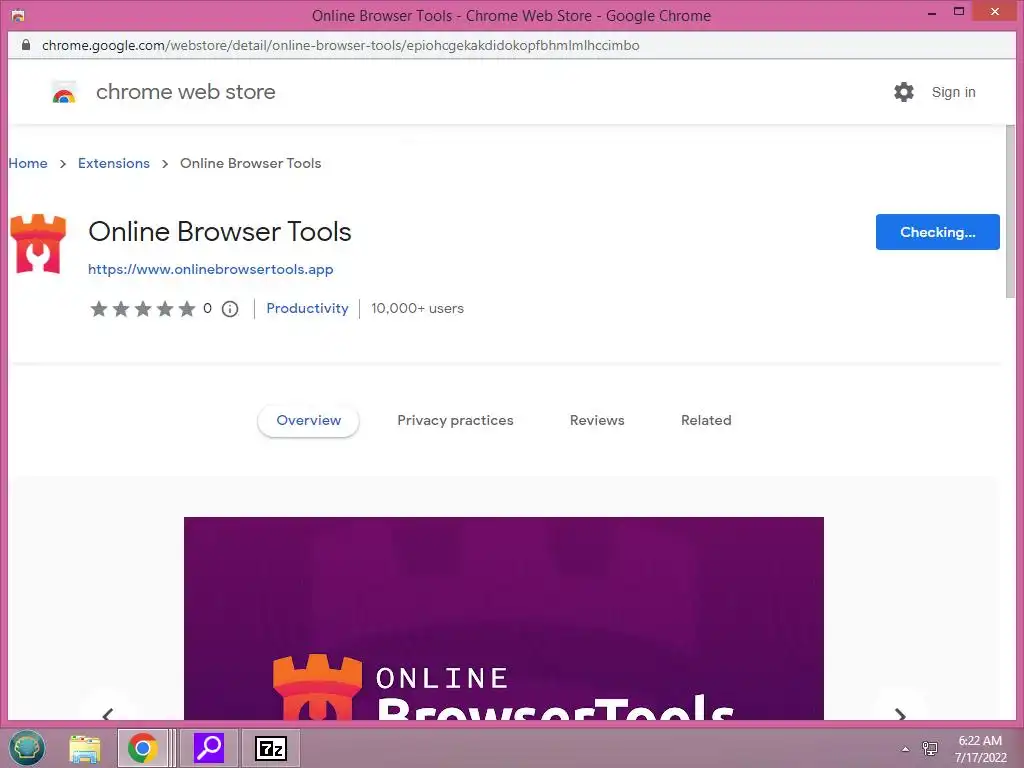
Task: Show hidden system tray icons
Action: click(x=905, y=749)
